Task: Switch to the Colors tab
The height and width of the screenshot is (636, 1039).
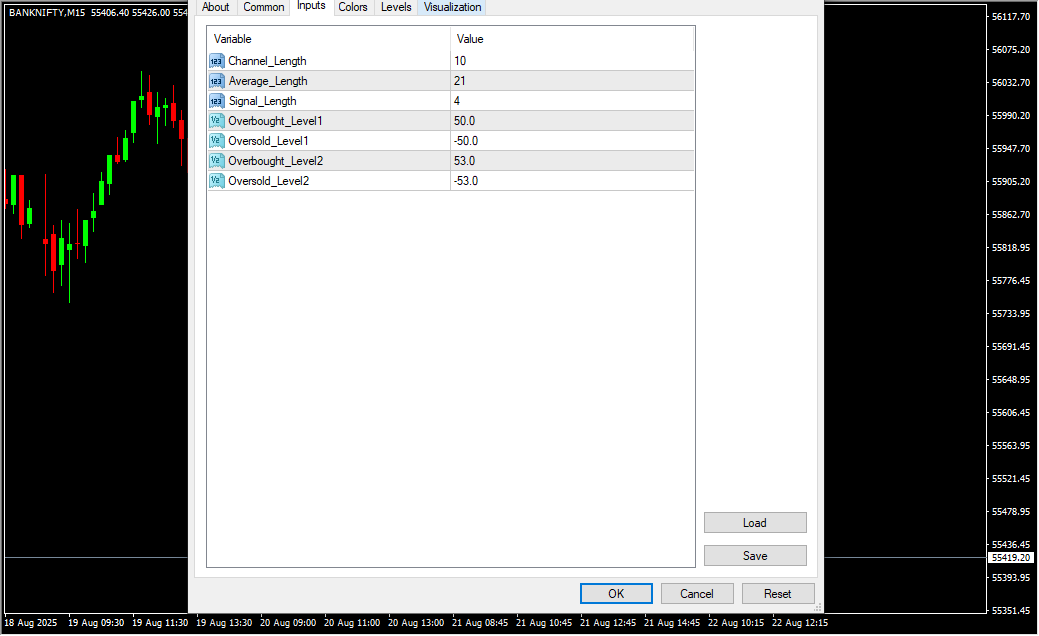Action: pos(352,7)
